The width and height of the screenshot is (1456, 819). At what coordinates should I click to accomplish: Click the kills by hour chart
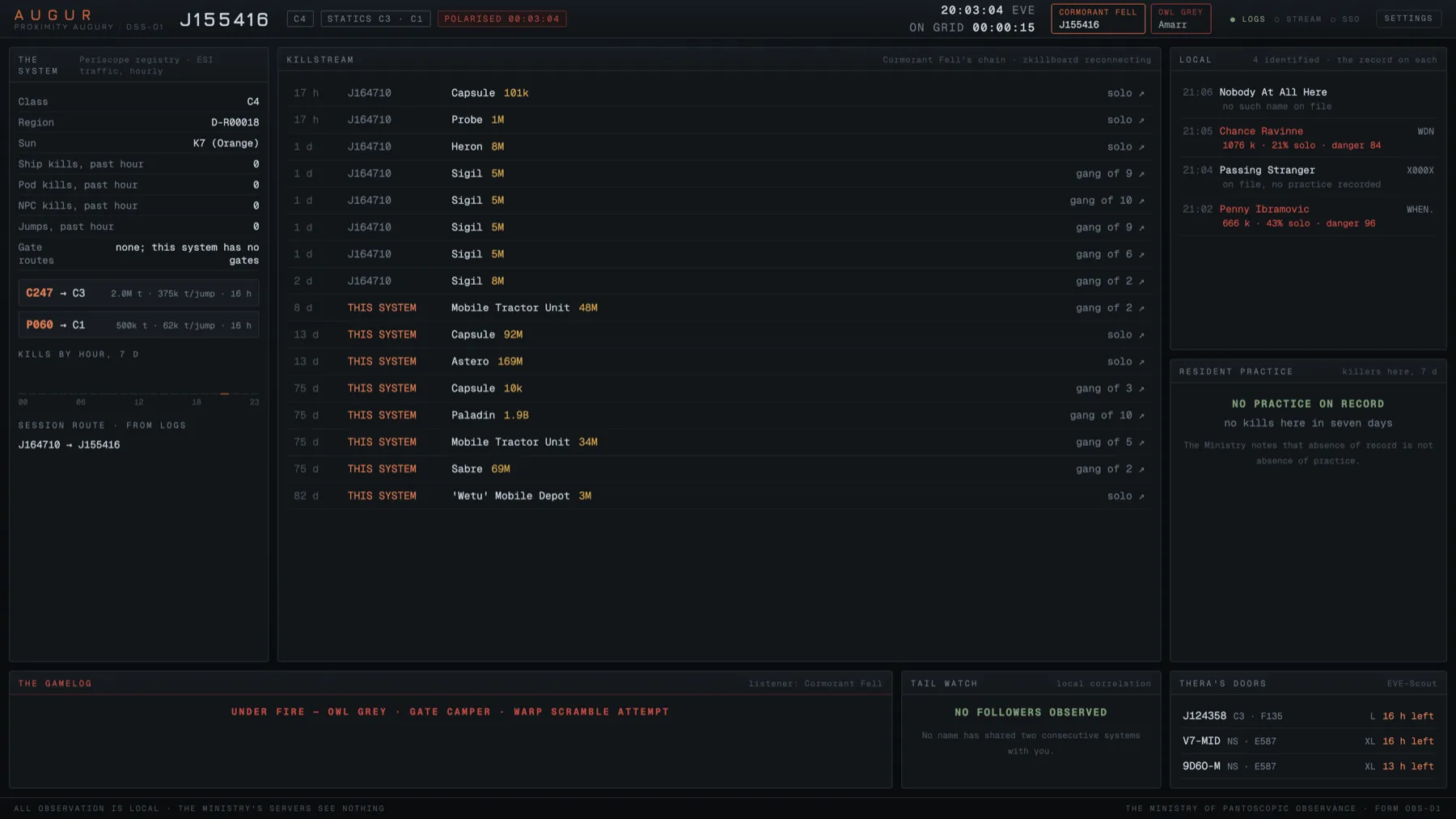138,382
